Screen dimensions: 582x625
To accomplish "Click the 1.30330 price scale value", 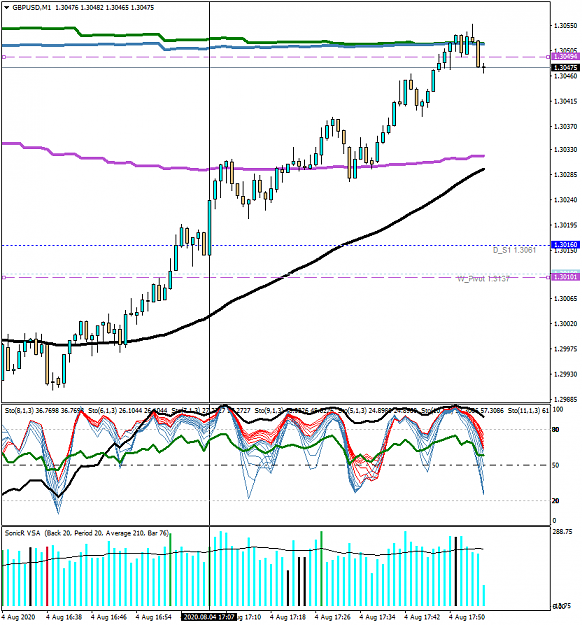I will click(566, 149).
